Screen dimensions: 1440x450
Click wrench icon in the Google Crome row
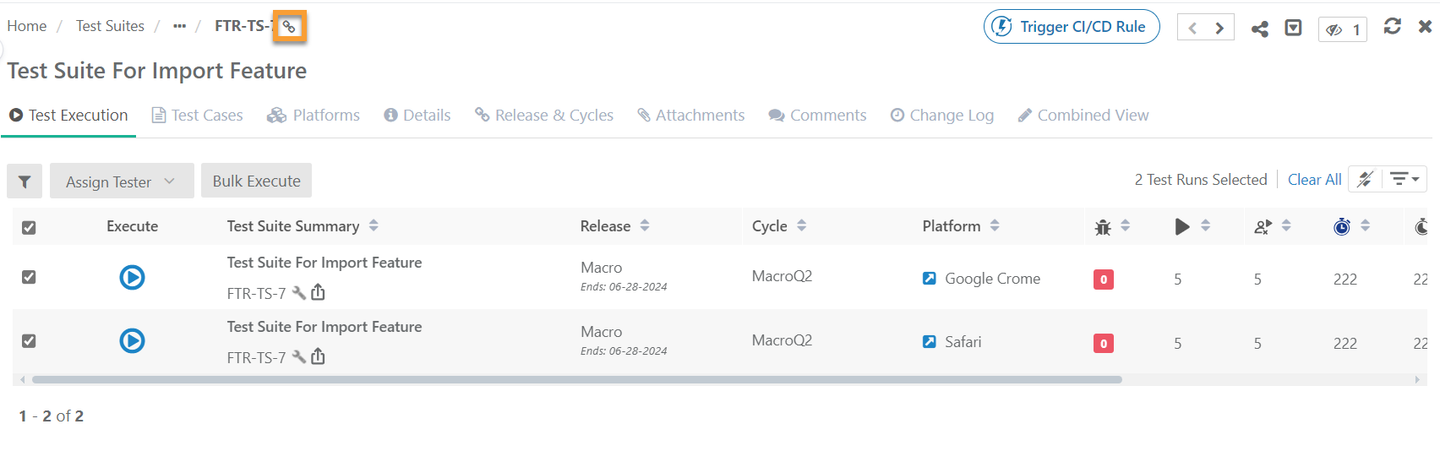pos(299,294)
